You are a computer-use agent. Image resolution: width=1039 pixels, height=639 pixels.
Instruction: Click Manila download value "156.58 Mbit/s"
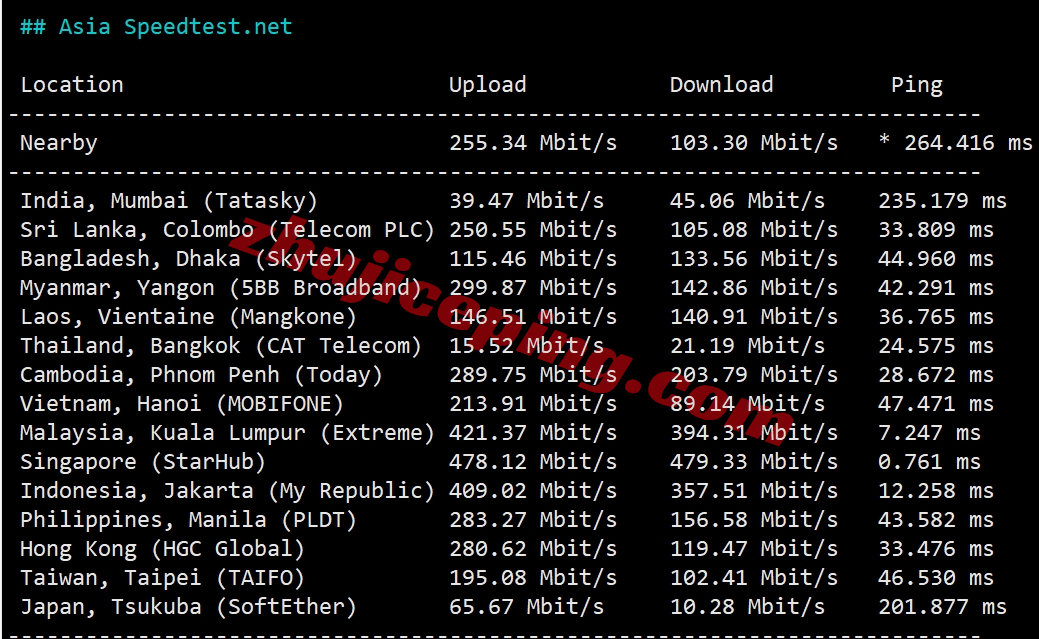point(754,520)
